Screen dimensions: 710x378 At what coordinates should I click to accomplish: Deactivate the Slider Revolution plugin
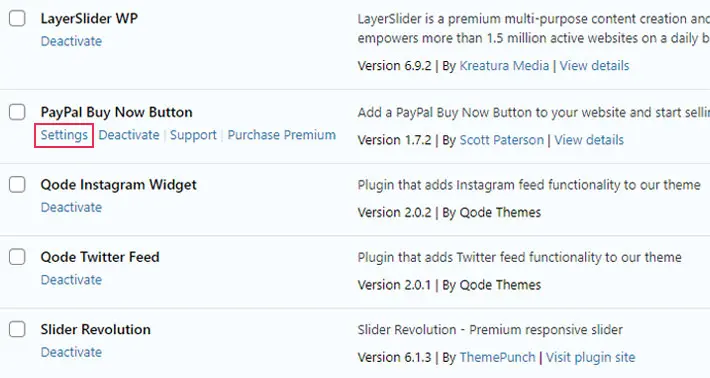71,352
